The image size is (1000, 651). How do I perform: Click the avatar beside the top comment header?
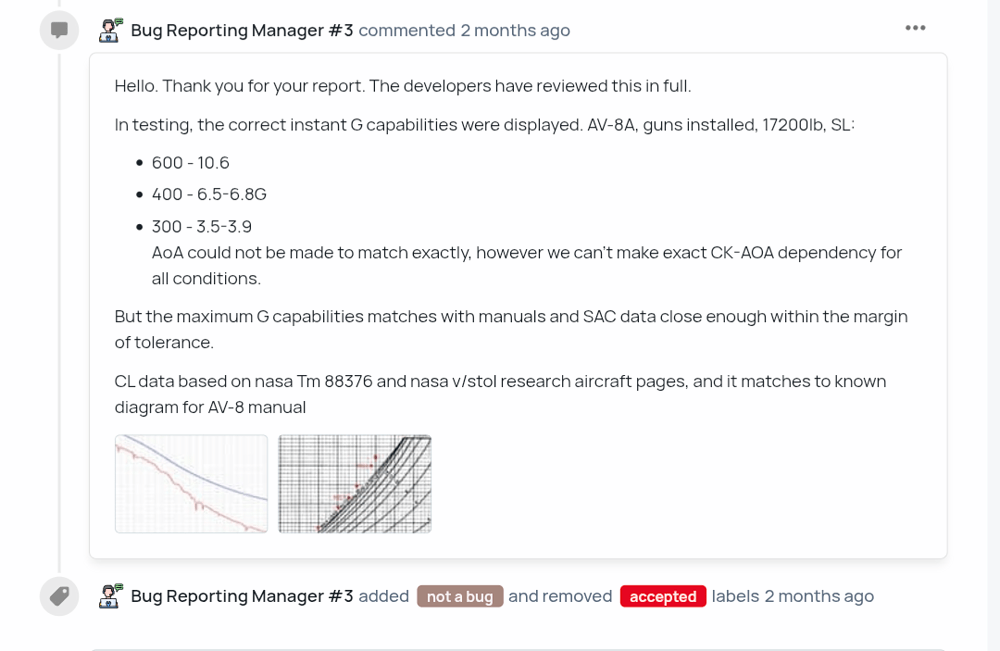[x=110, y=30]
